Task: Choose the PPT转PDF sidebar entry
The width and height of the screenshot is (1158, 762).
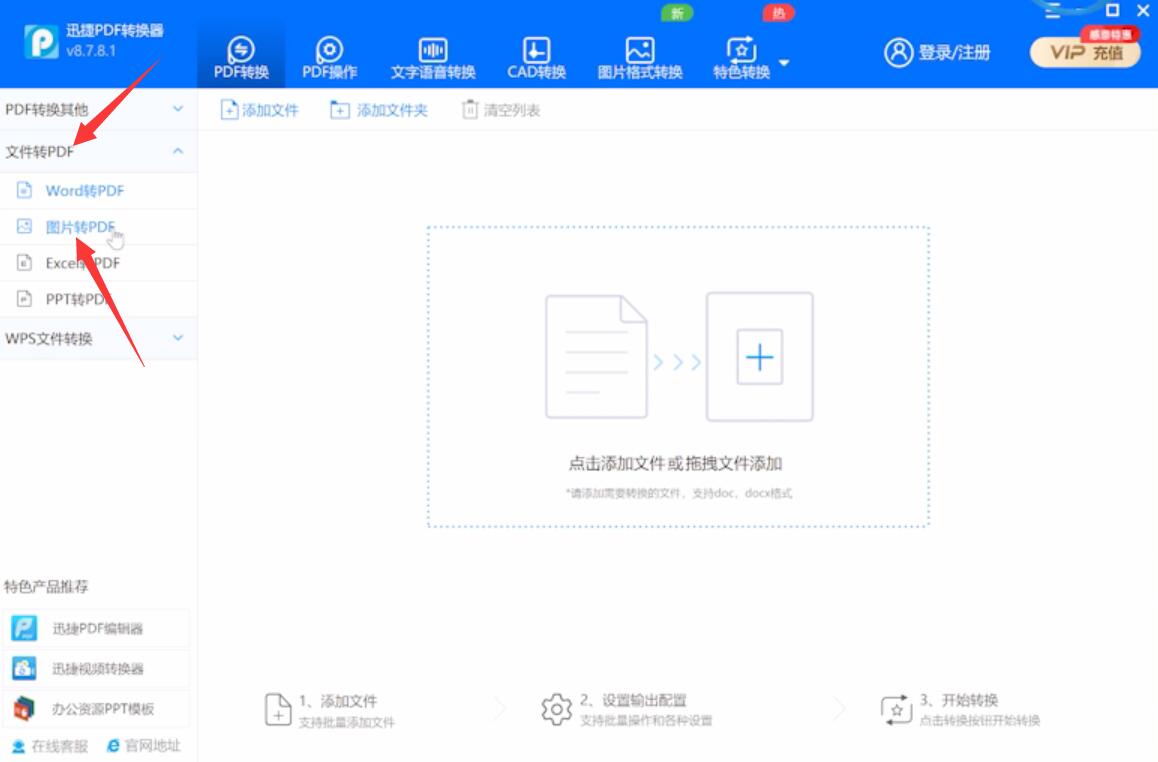Action: pos(98,299)
